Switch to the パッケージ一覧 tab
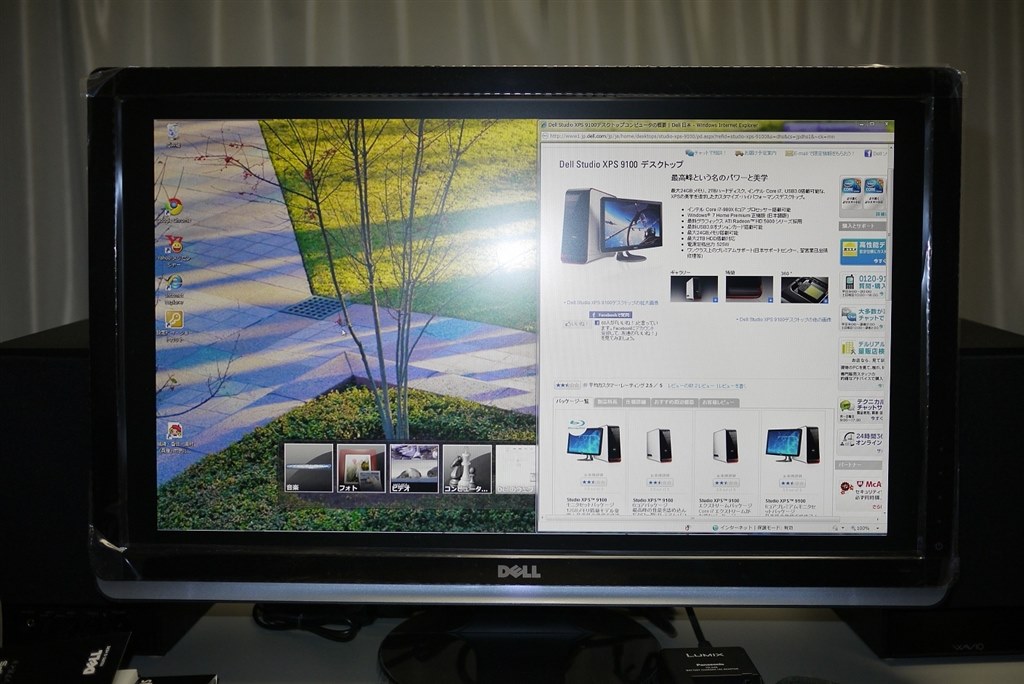This screenshot has width=1024, height=684. (x=572, y=402)
